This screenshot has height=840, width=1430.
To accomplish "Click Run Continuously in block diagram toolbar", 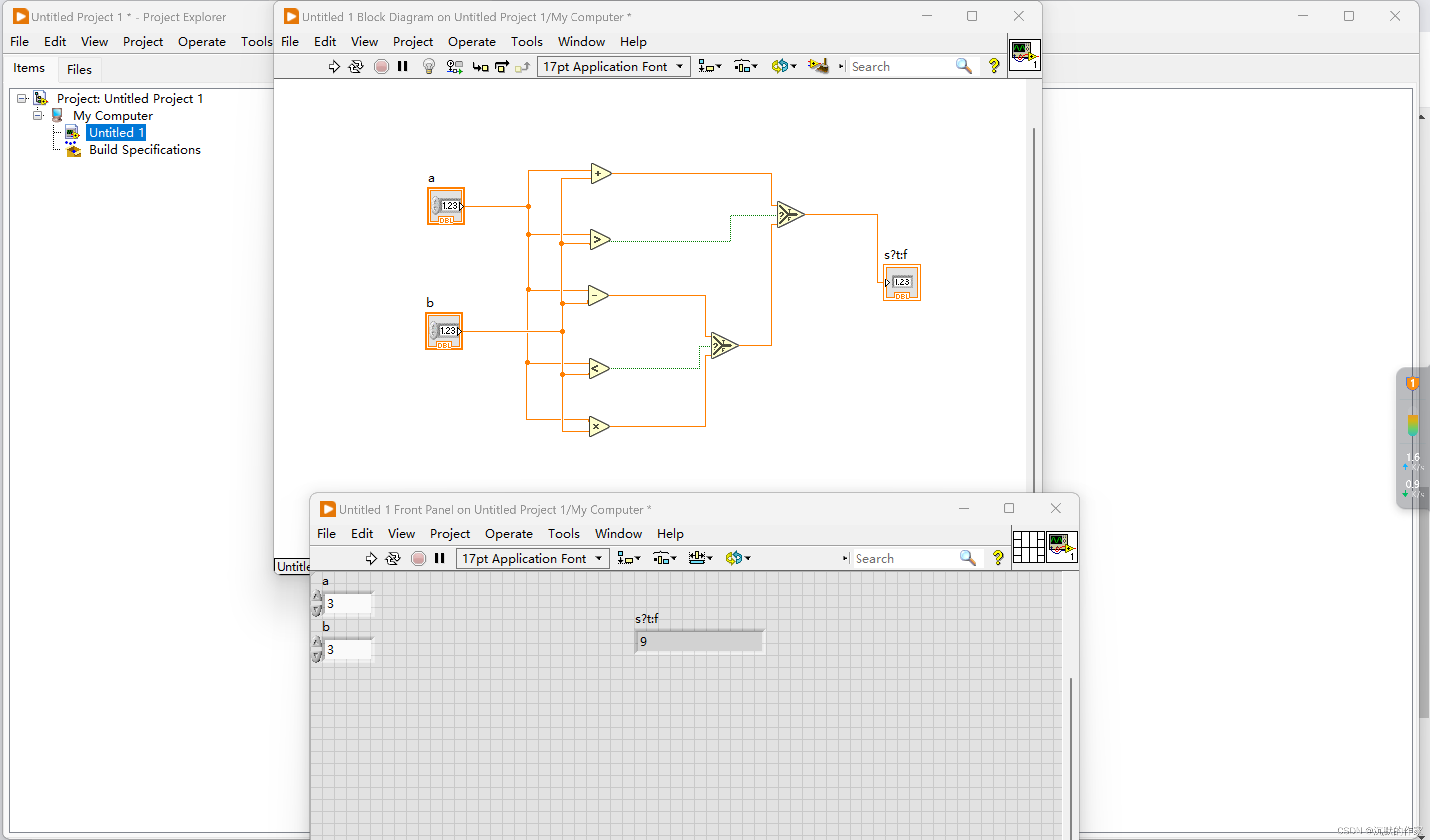I will pyautogui.click(x=356, y=66).
